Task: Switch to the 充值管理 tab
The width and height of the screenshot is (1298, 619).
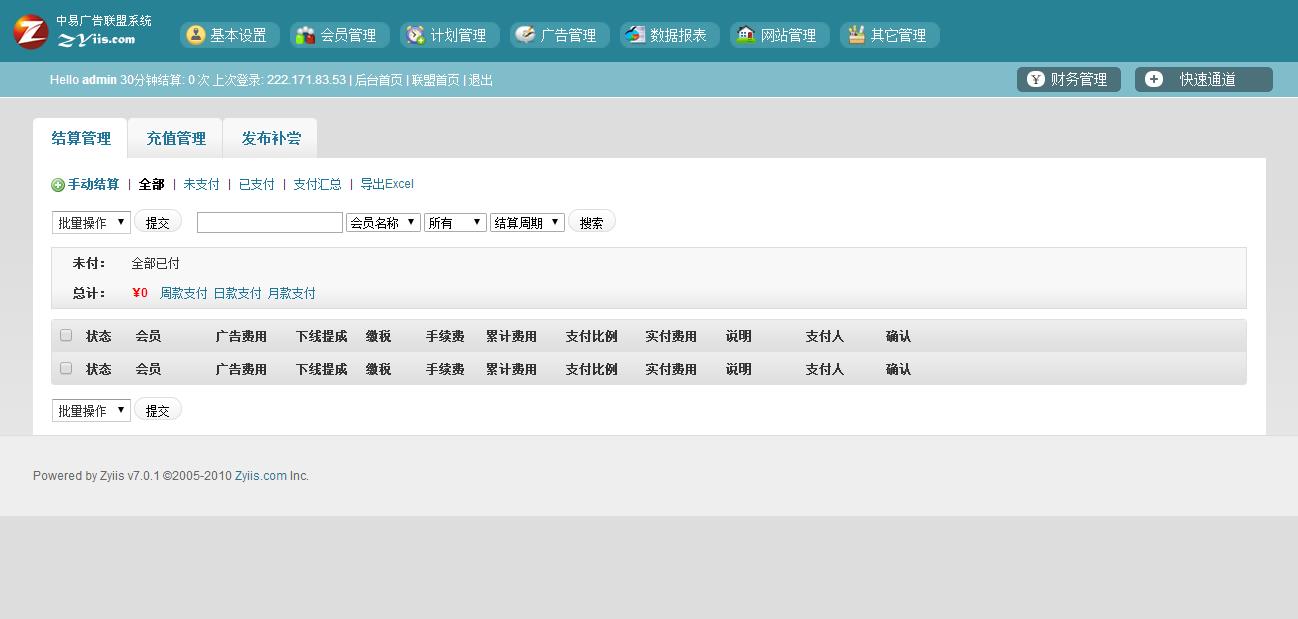Action: tap(176, 138)
